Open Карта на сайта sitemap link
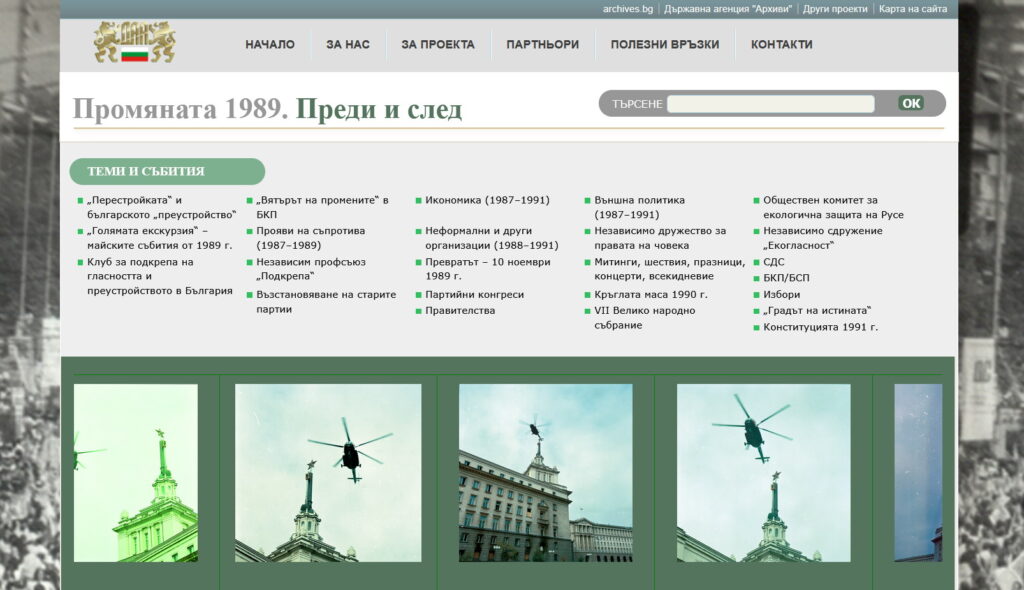The height and width of the screenshot is (590, 1024). (913, 9)
